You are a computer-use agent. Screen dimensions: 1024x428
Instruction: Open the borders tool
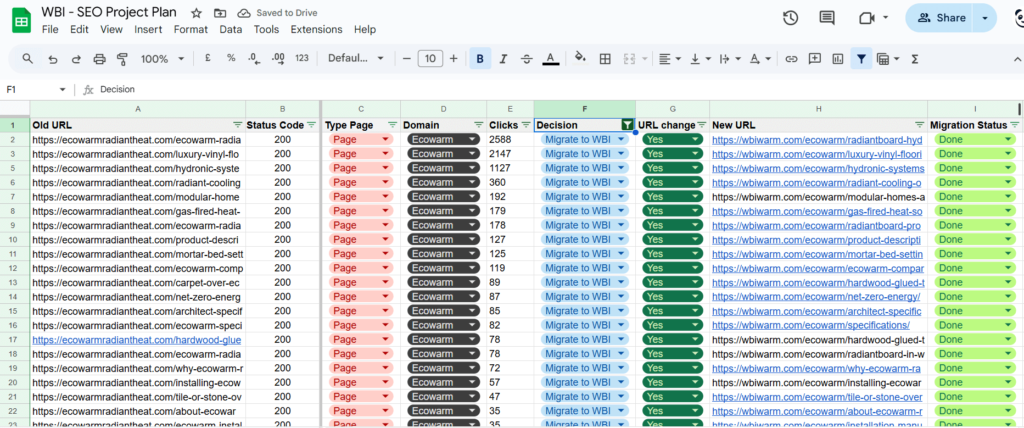605,59
